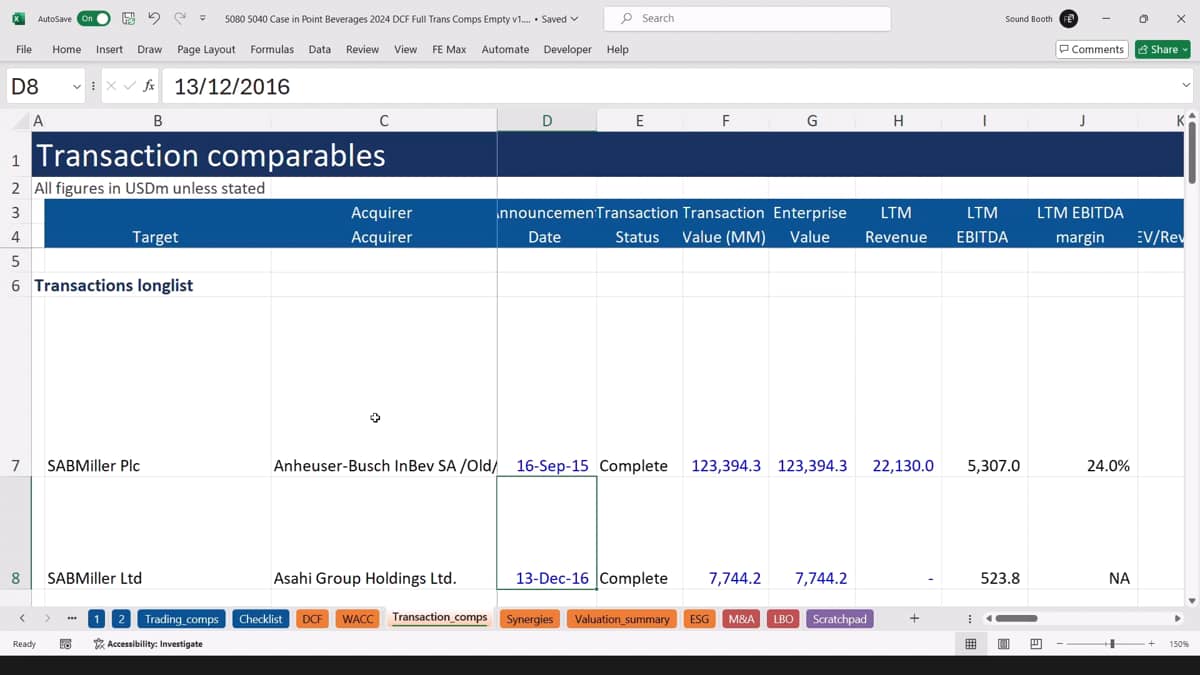Undo the last action

(154, 19)
